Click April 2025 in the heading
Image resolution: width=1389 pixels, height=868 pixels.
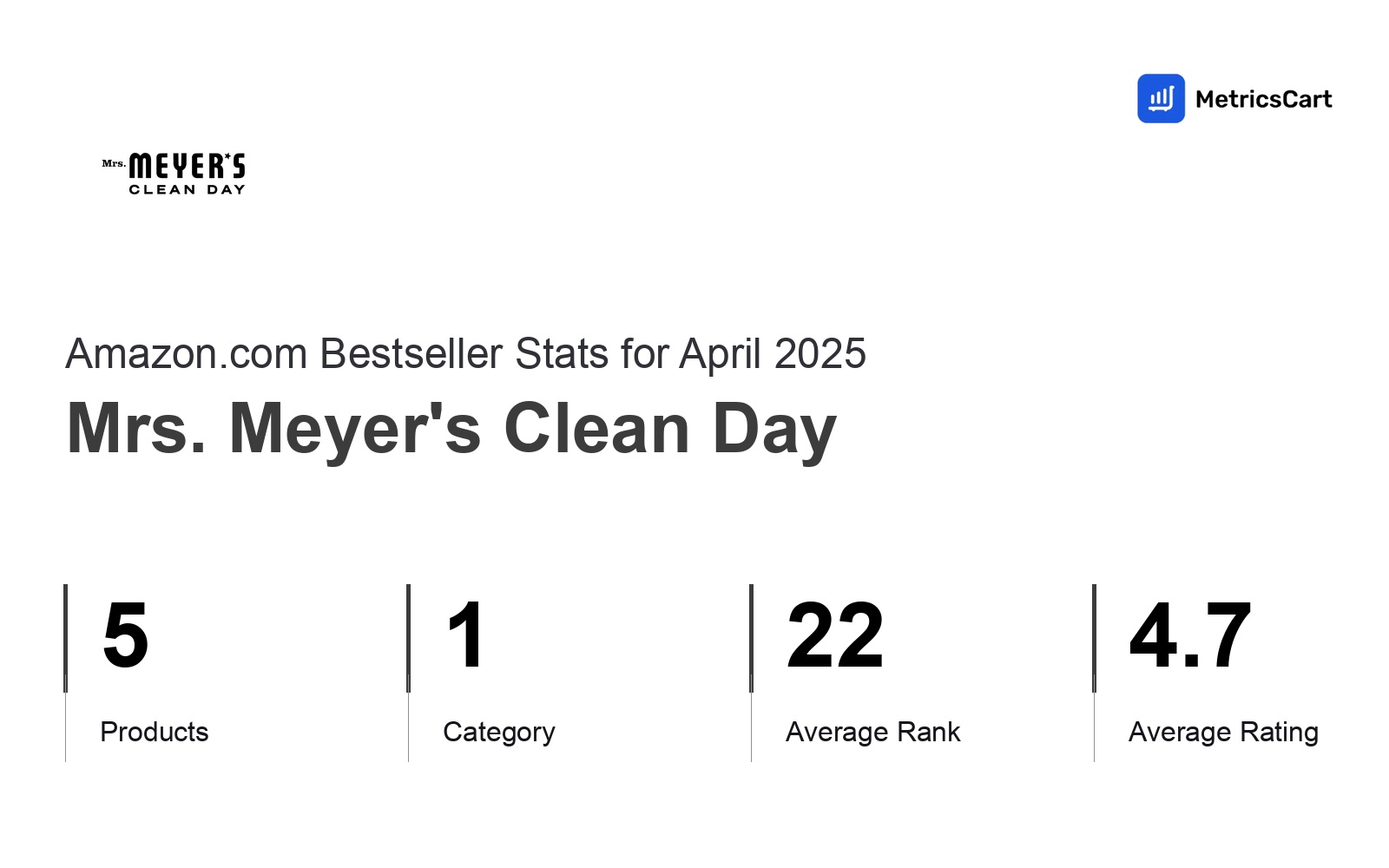point(773,354)
